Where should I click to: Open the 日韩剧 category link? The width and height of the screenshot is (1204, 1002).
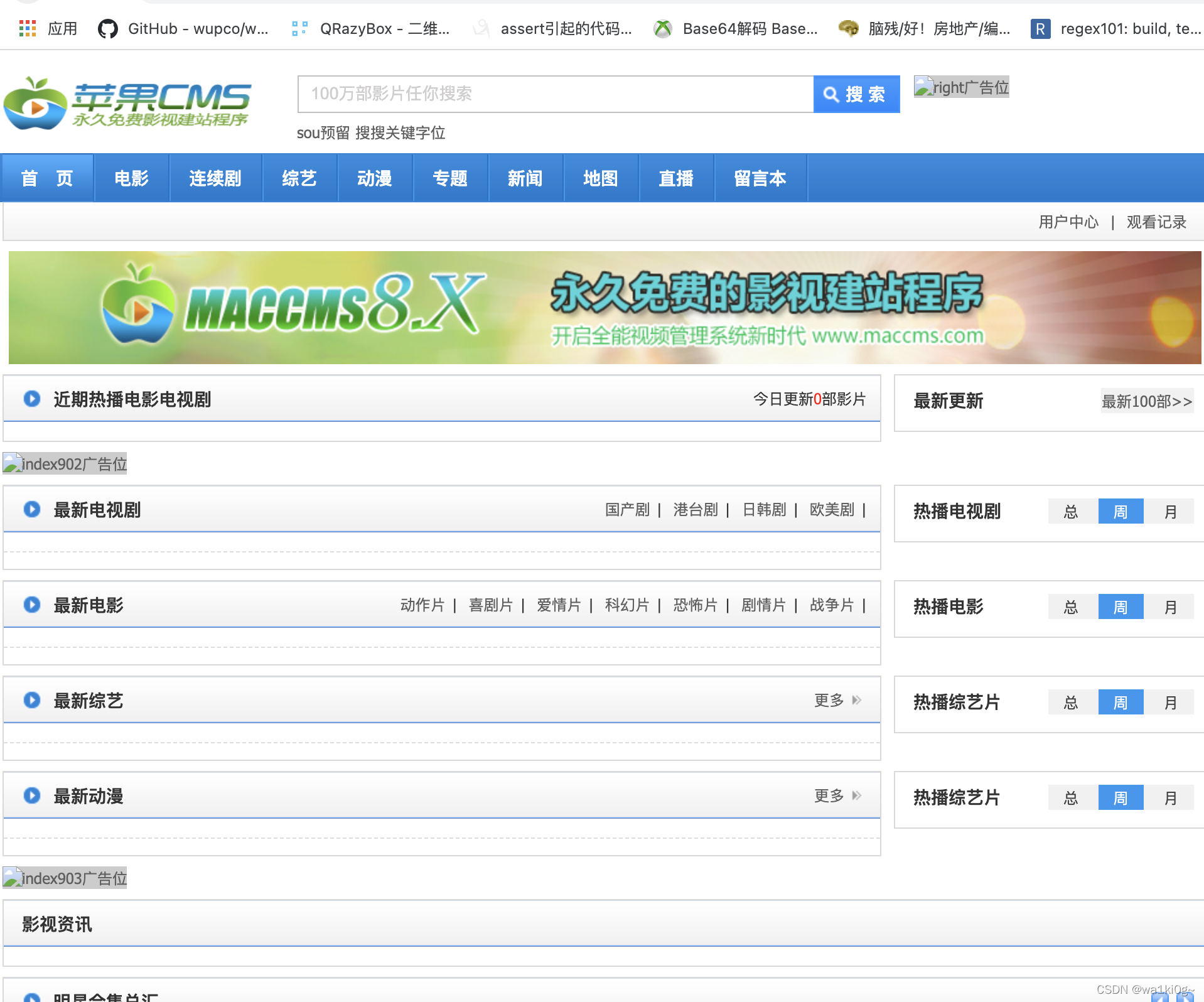click(x=764, y=510)
